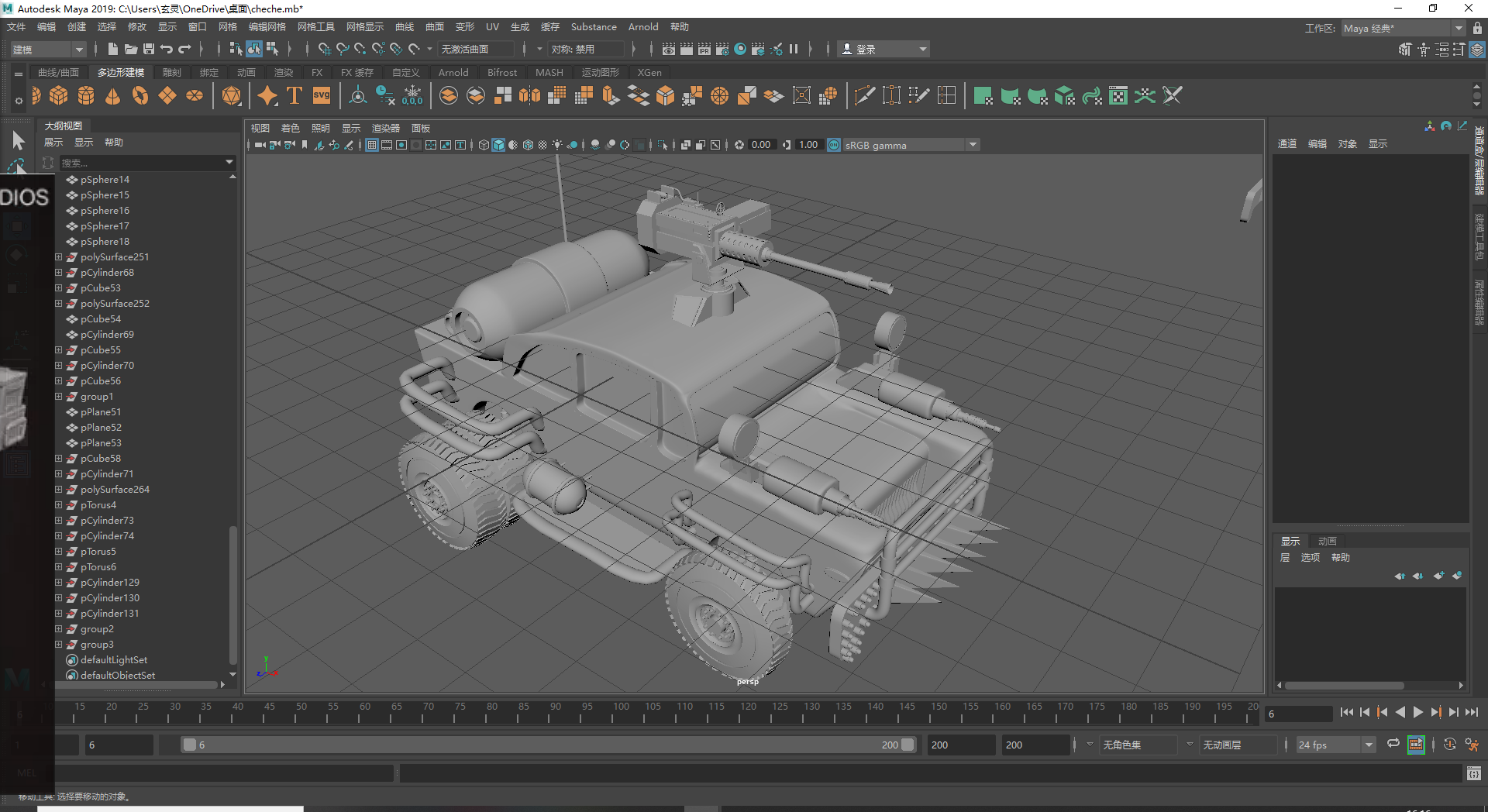
Task: Toggle smooth shade all in viewport
Action: point(498,145)
